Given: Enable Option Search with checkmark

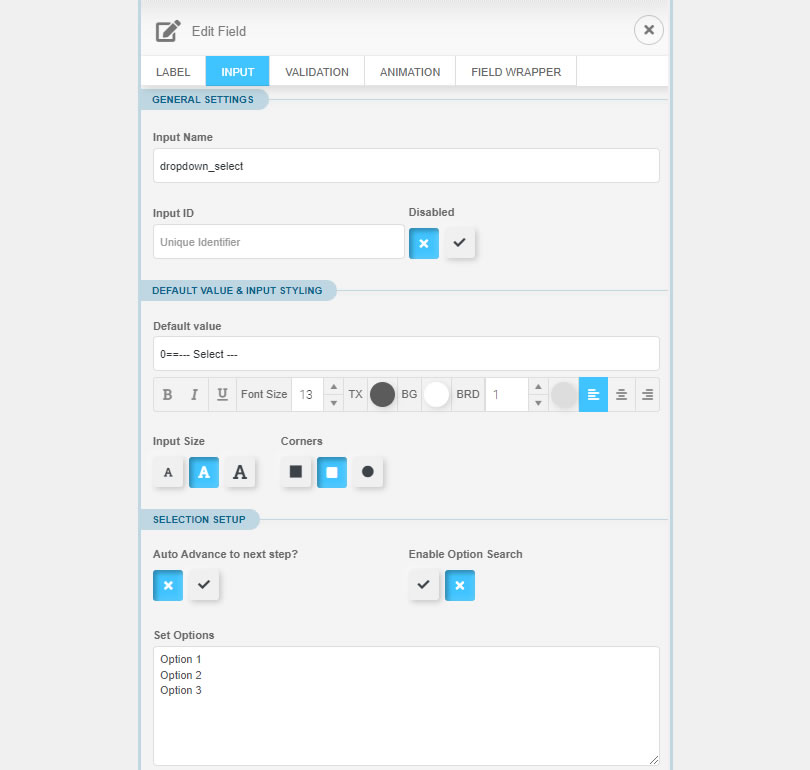Looking at the screenshot, I should [424, 585].
